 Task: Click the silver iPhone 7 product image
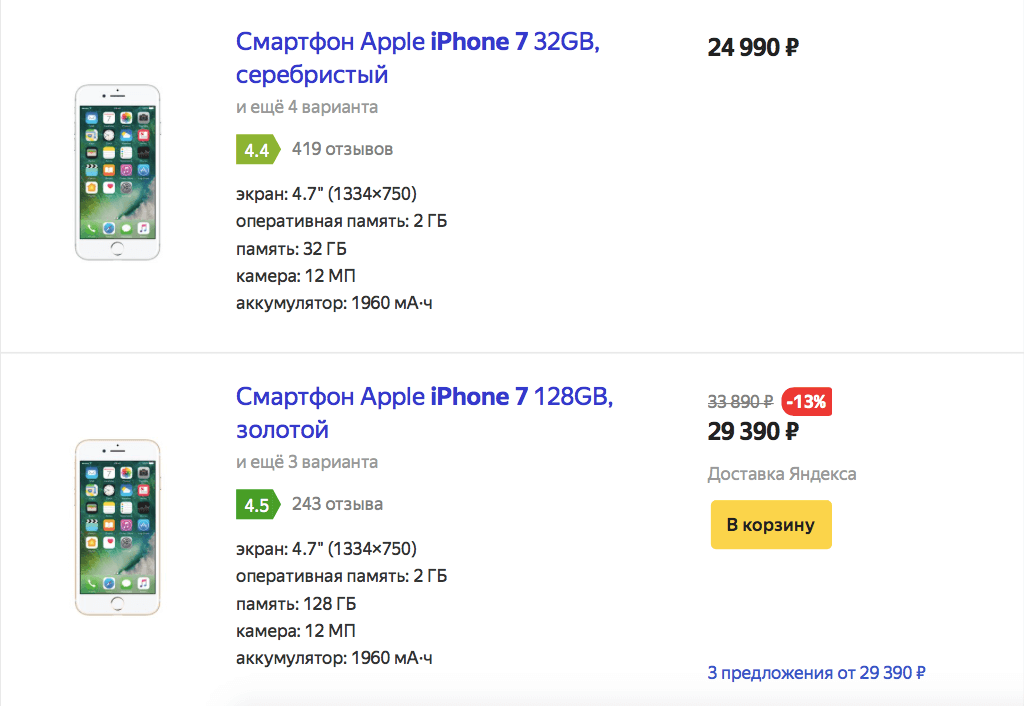117,172
